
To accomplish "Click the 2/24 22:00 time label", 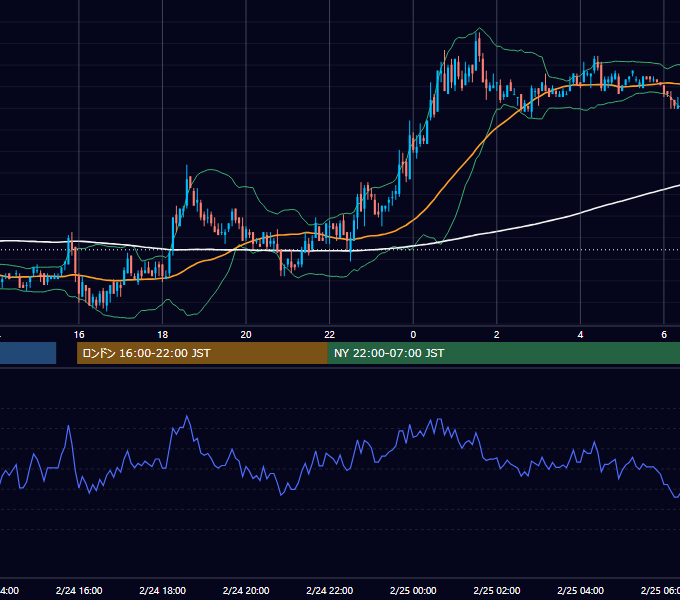I will point(330,590).
